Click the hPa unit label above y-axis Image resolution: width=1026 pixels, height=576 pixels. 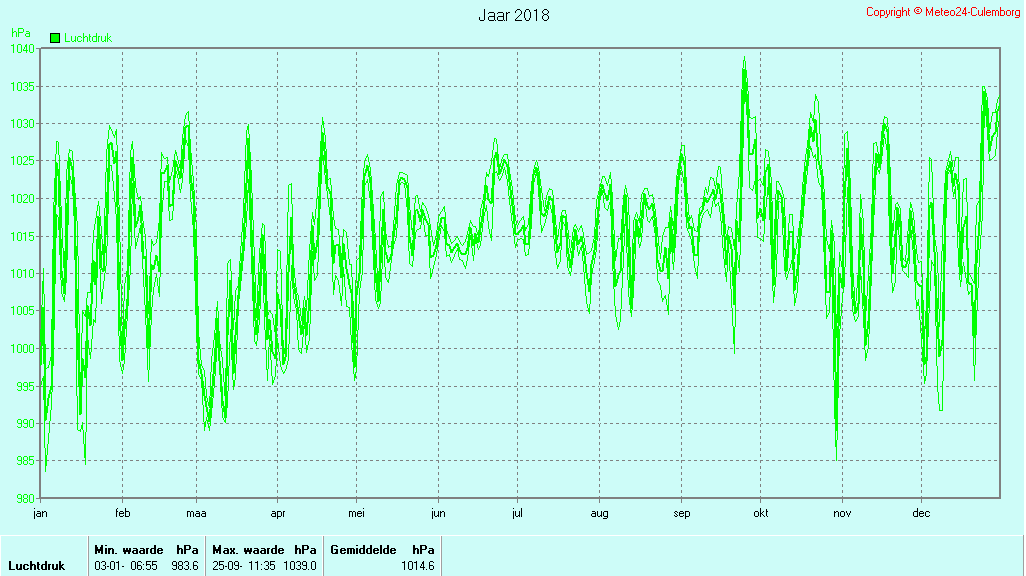click(21, 33)
